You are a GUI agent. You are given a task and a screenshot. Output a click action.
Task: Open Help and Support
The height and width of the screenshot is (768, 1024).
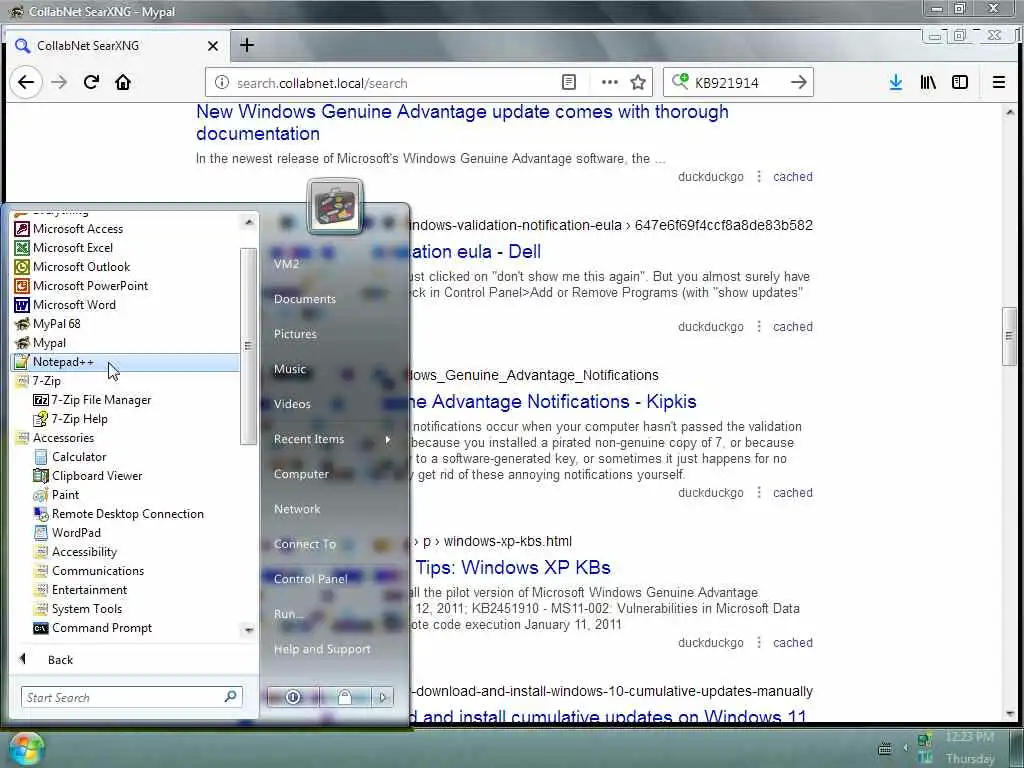(322, 649)
